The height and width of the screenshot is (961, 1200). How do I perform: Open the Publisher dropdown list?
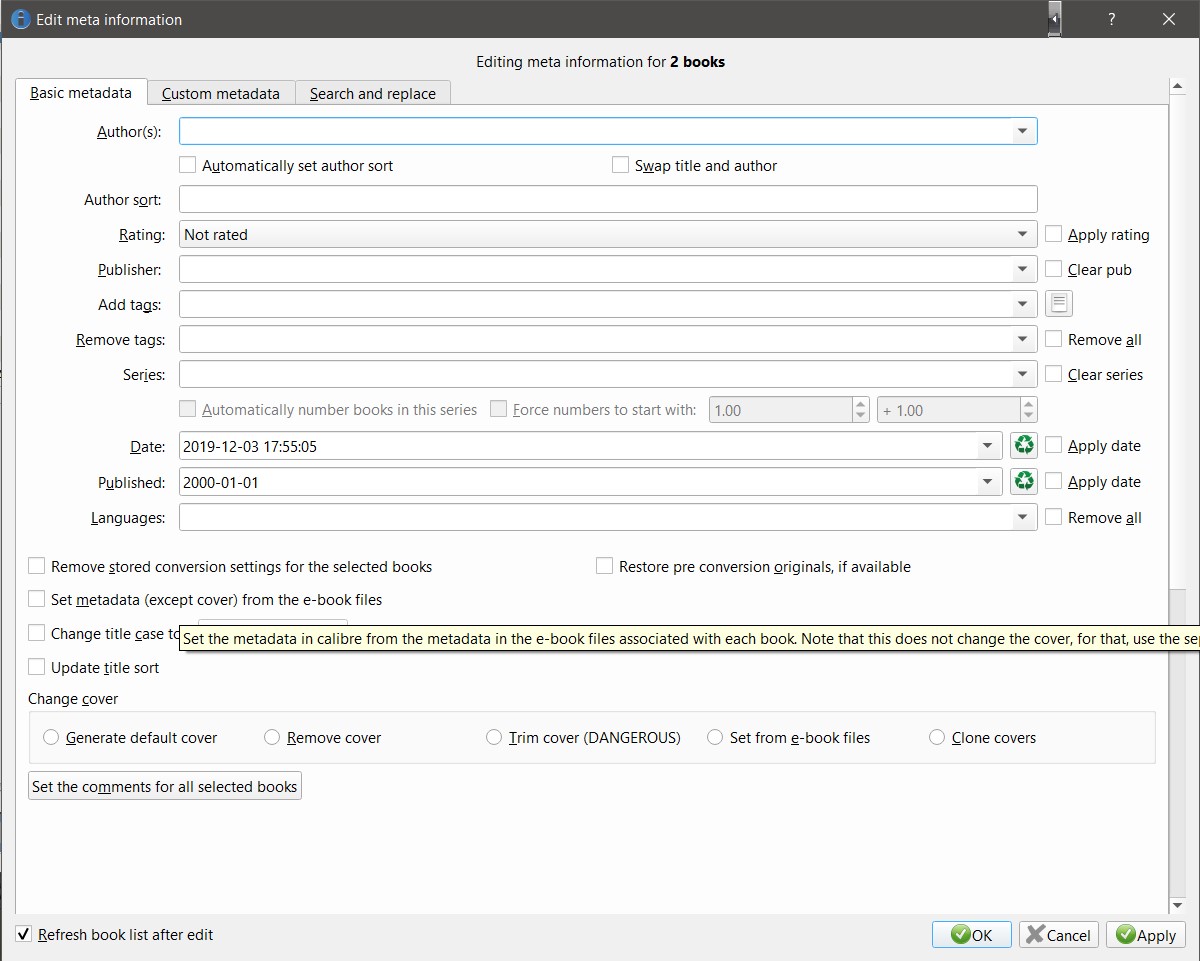(1021, 269)
